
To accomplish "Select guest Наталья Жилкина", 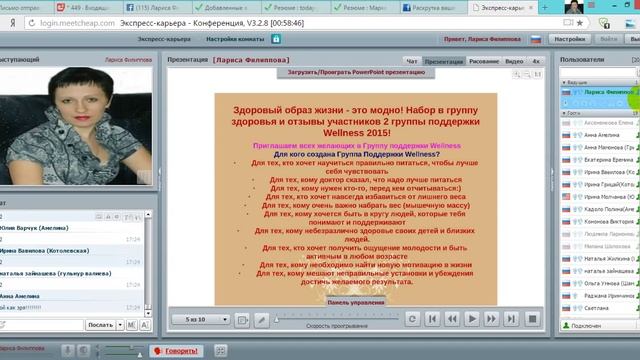I will [x=609, y=258].
